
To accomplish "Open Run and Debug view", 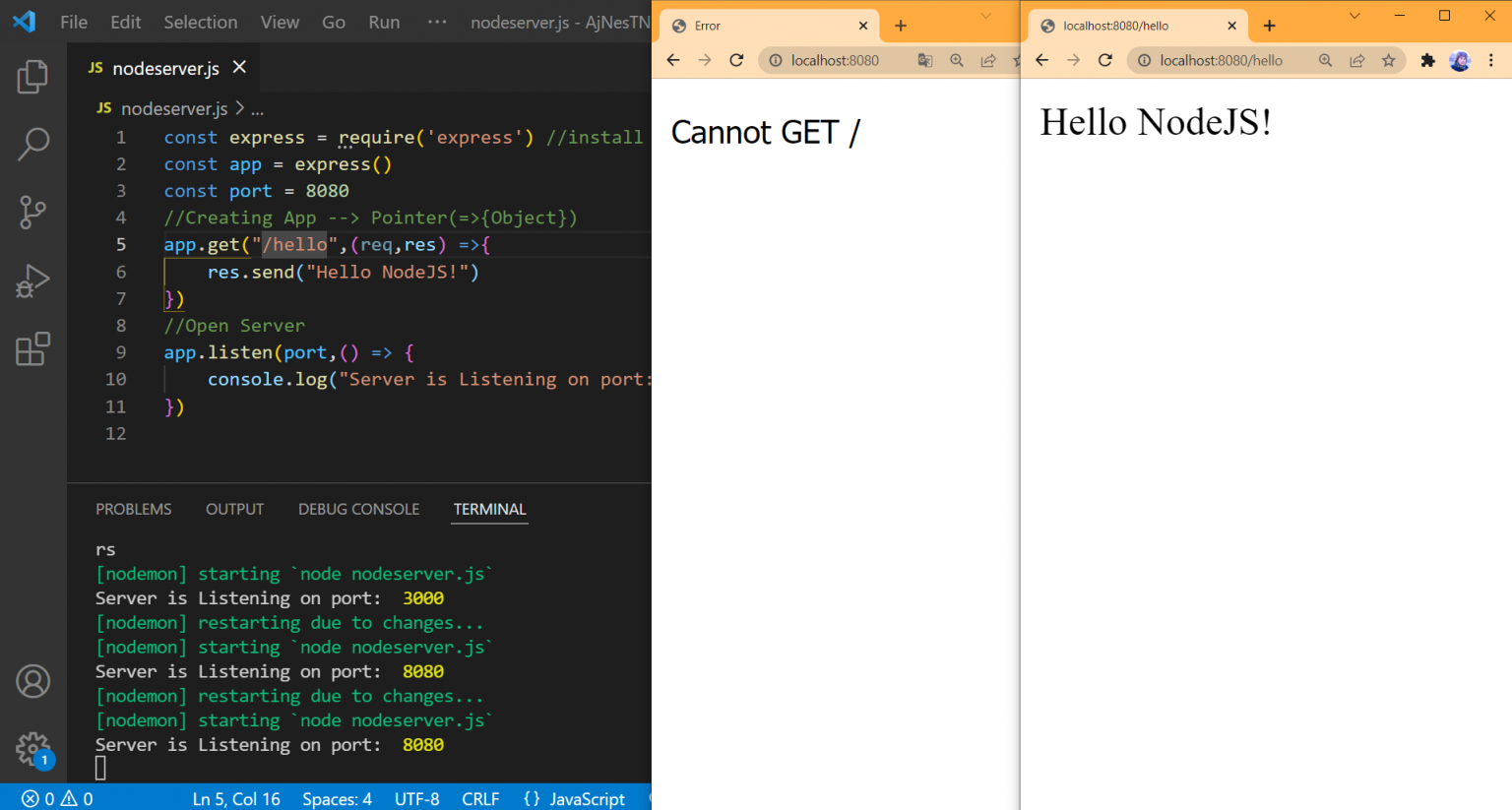I will (x=32, y=280).
